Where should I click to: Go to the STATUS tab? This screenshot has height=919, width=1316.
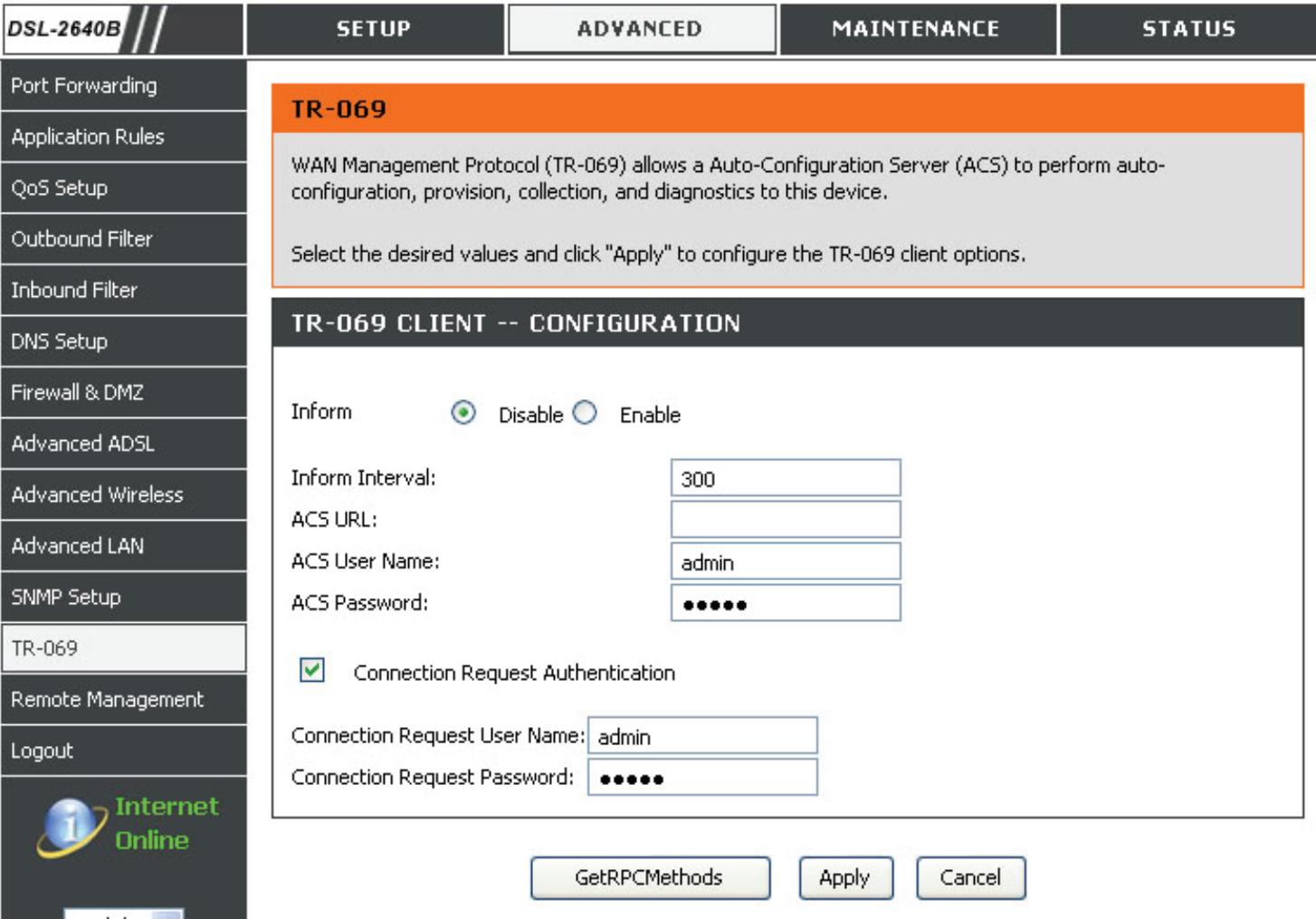(1187, 29)
